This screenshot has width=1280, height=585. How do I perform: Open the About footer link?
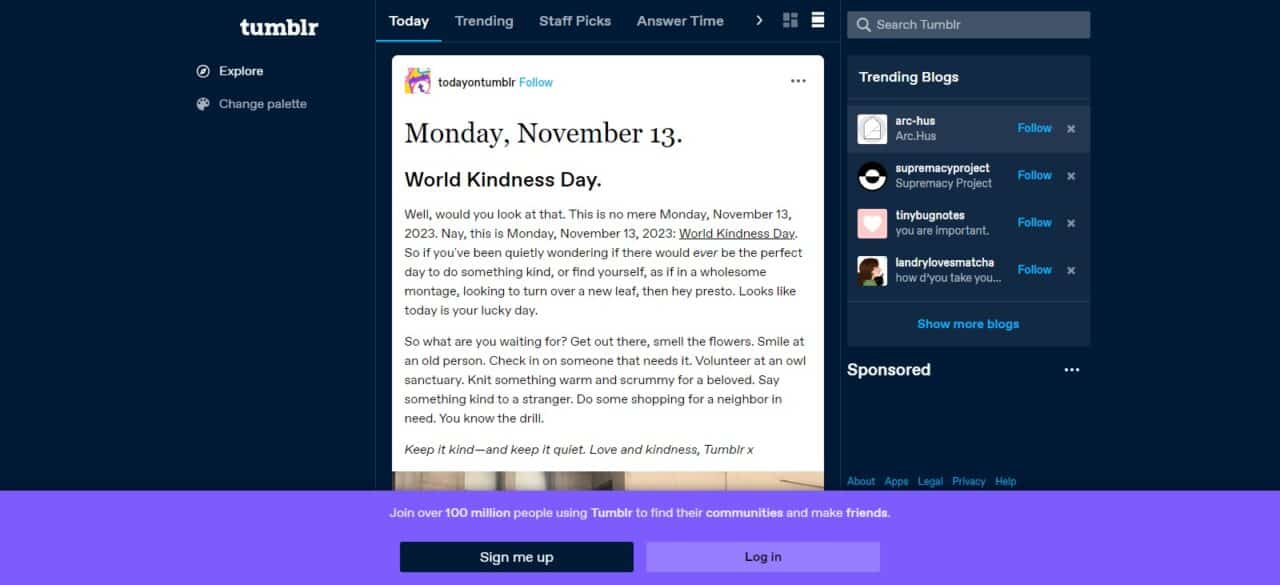[861, 481]
